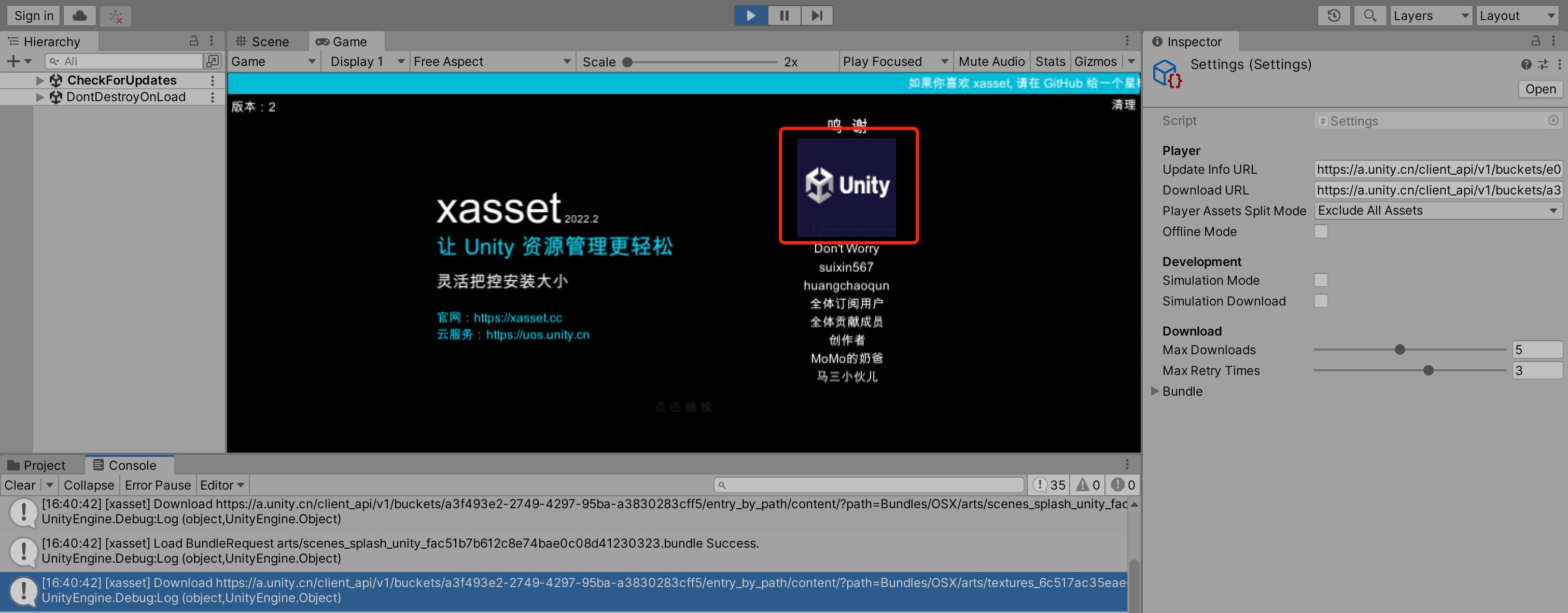Click the Play button in the toolbar

[x=750, y=15]
